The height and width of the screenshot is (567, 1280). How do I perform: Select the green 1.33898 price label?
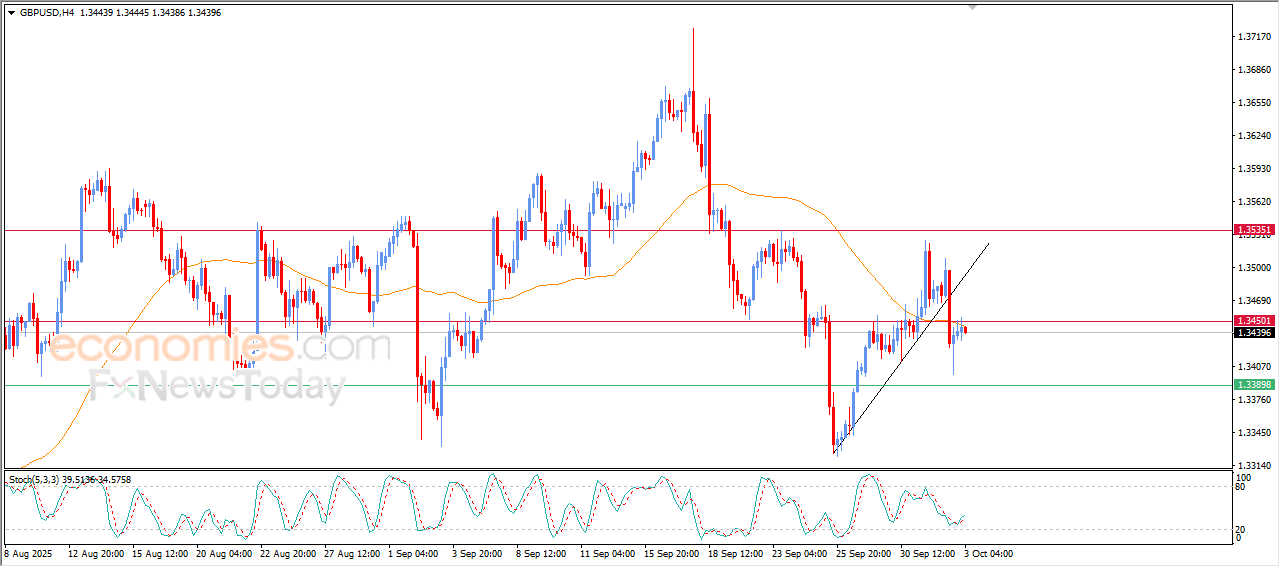pyautogui.click(x=1254, y=385)
